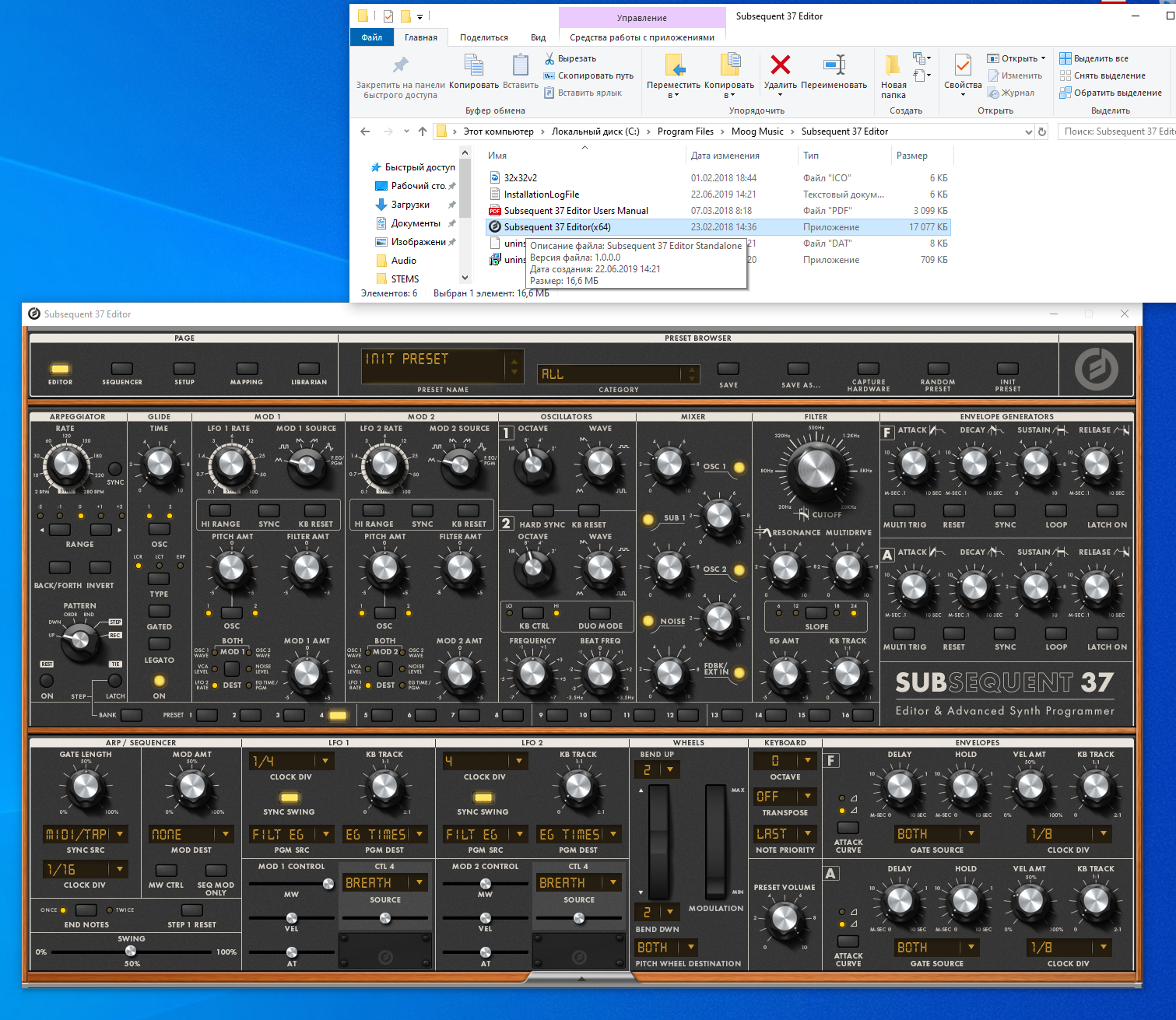The height and width of the screenshot is (1020, 1176).
Task: Select the Subsequent 37 Editors Manual file
Action: point(575,211)
